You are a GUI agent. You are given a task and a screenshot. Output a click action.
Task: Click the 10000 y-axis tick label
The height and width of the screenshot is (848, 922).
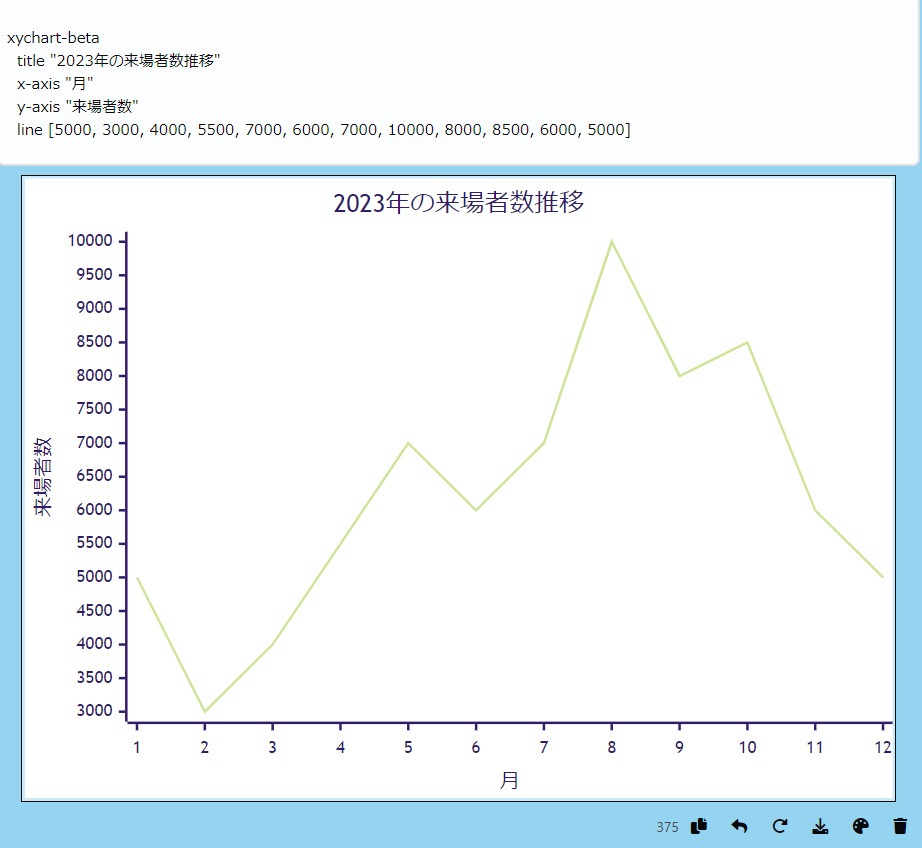coord(90,241)
